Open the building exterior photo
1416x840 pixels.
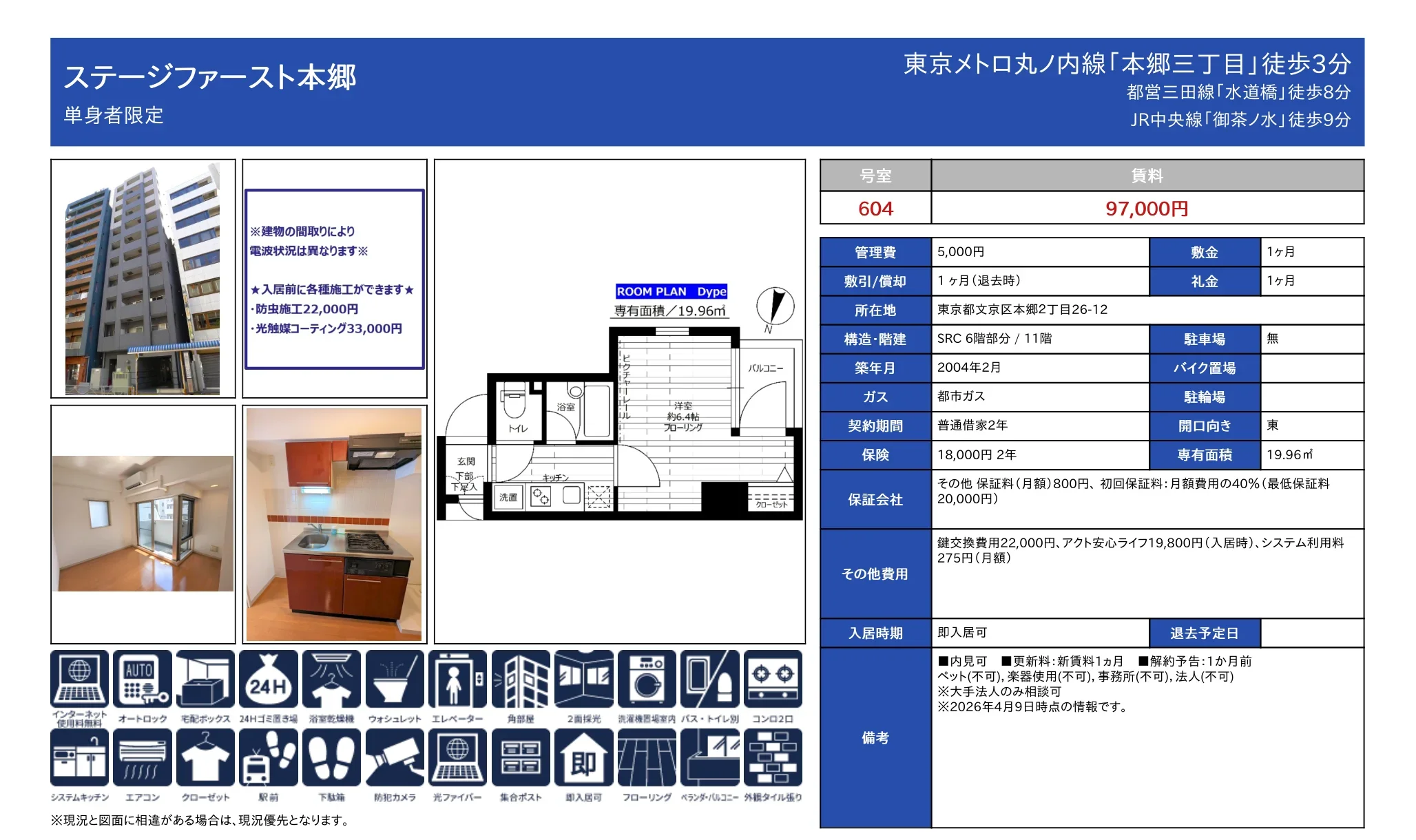pyautogui.click(x=143, y=279)
